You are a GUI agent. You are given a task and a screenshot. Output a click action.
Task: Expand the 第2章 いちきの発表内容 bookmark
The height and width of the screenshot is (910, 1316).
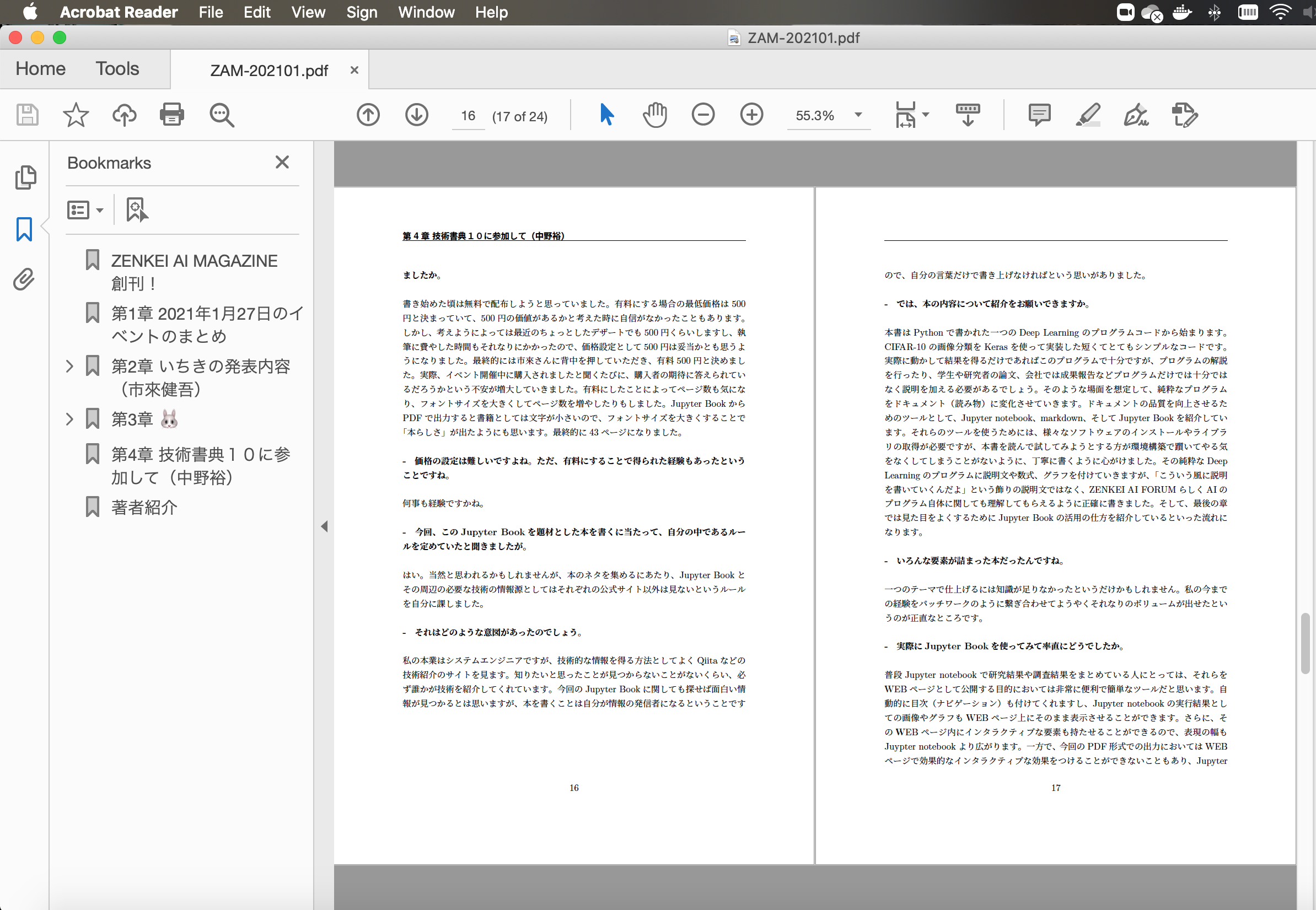(x=69, y=366)
